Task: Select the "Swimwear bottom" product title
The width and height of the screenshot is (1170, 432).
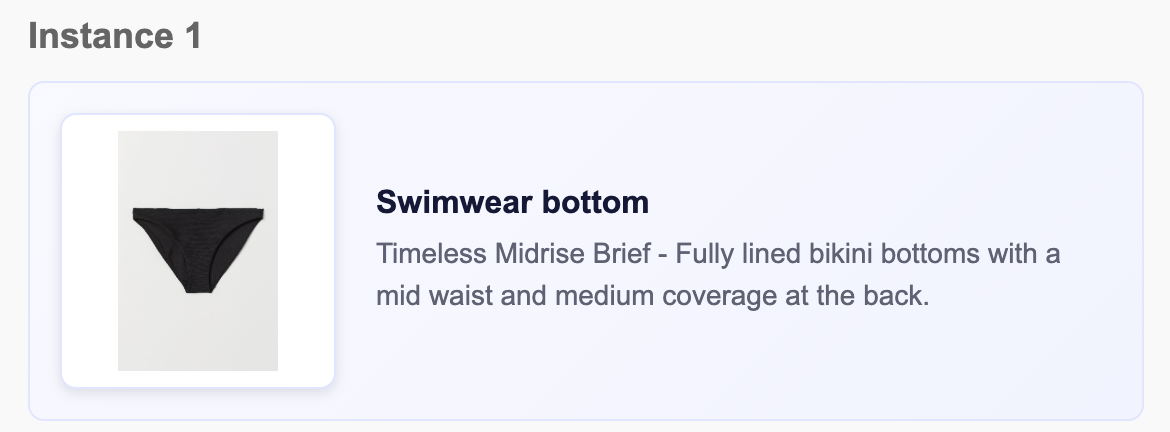Action: coord(512,203)
